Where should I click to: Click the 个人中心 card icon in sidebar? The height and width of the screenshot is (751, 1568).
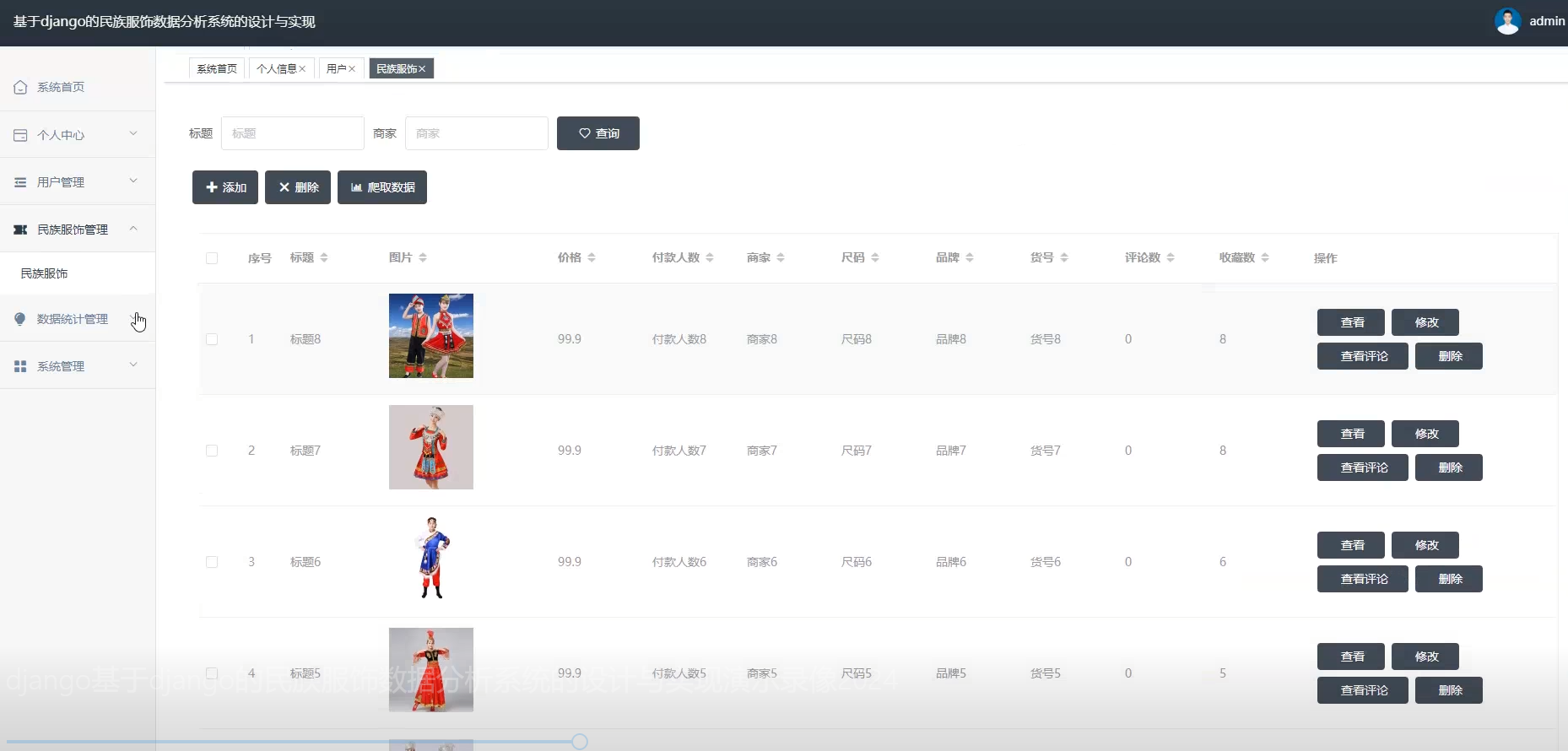coord(20,135)
